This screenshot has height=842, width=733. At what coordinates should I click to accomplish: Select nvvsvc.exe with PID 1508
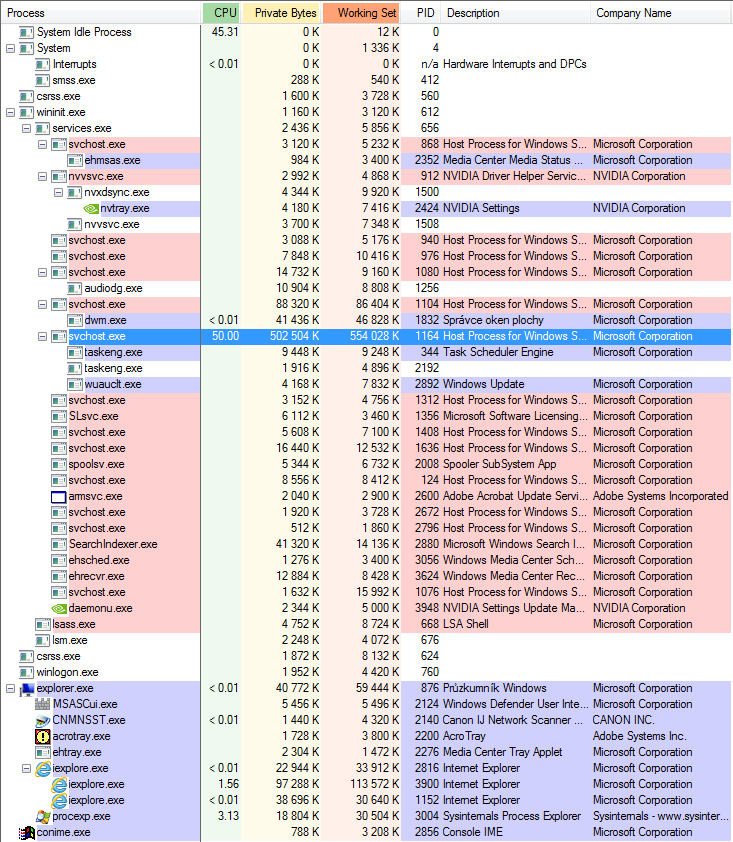point(366,224)
